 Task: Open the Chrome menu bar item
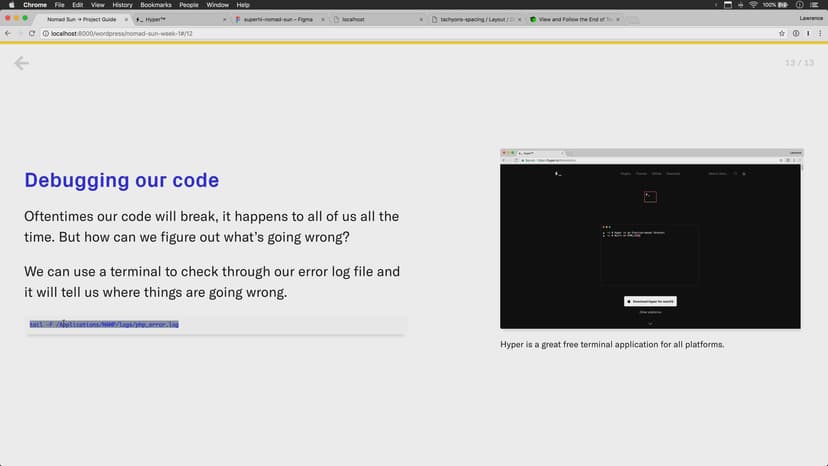(35, 5)
